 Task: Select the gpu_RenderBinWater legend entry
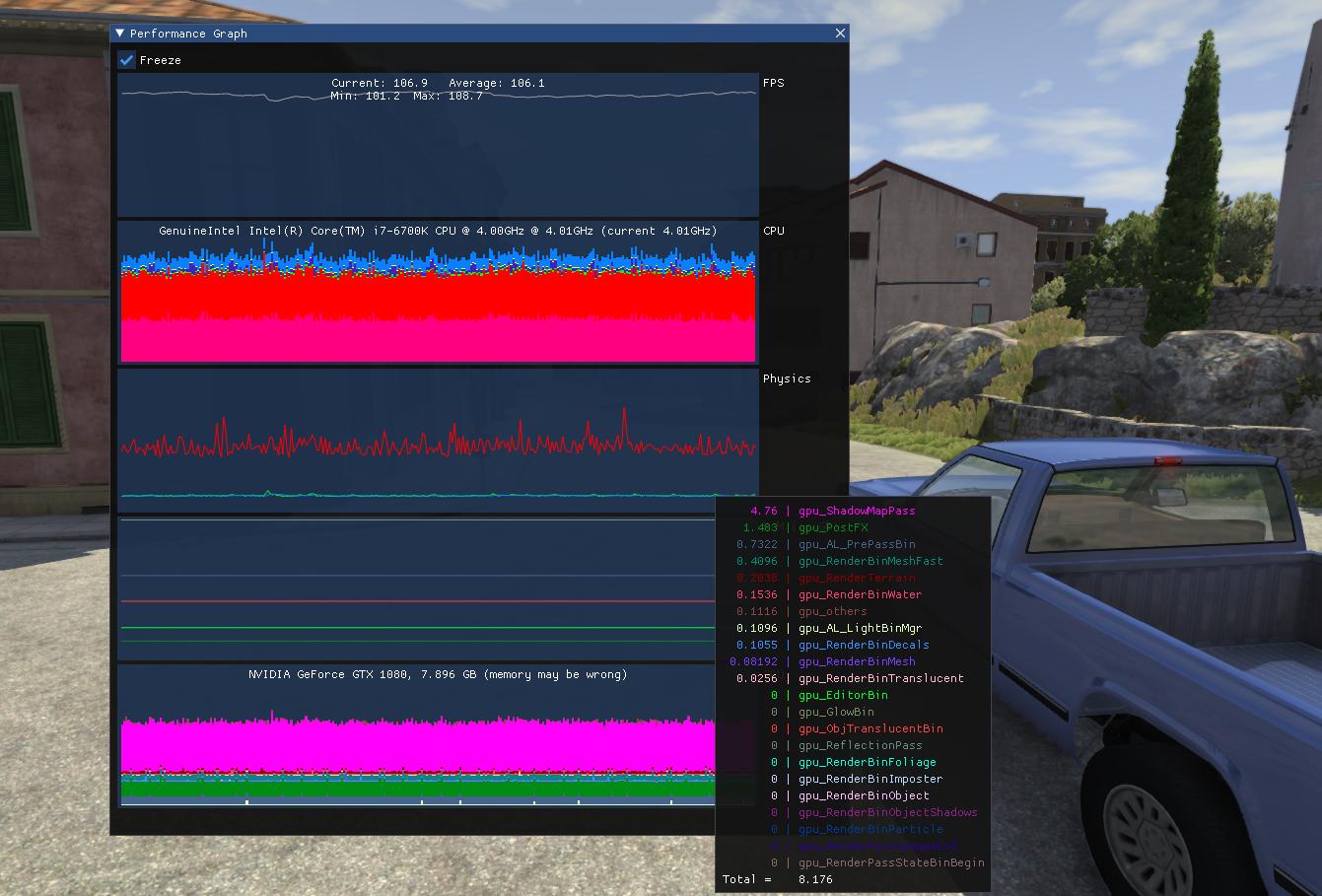pos(860,594)
